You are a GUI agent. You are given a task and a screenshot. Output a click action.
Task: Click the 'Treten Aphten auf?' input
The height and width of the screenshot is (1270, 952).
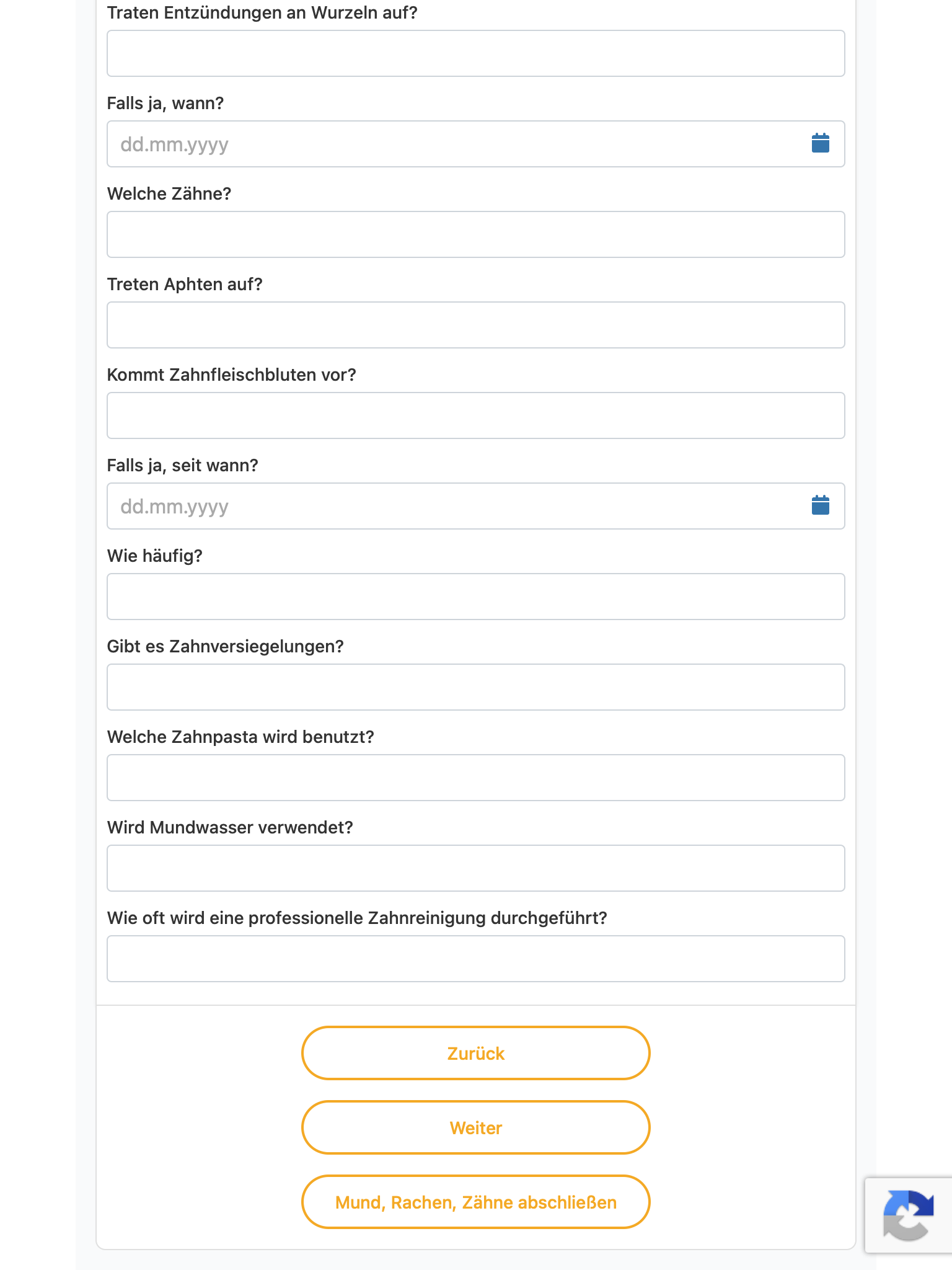pos(475,325)
